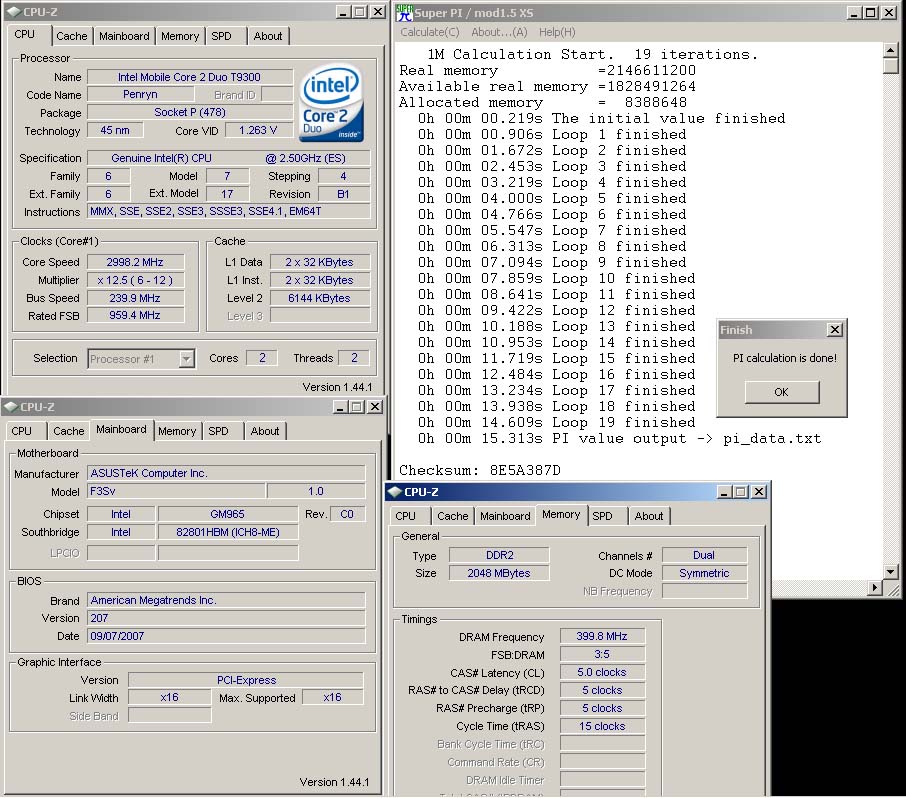Switch to SPD tab in Memory CPU-Z window

pyautogui.click(x=602, y=516)
